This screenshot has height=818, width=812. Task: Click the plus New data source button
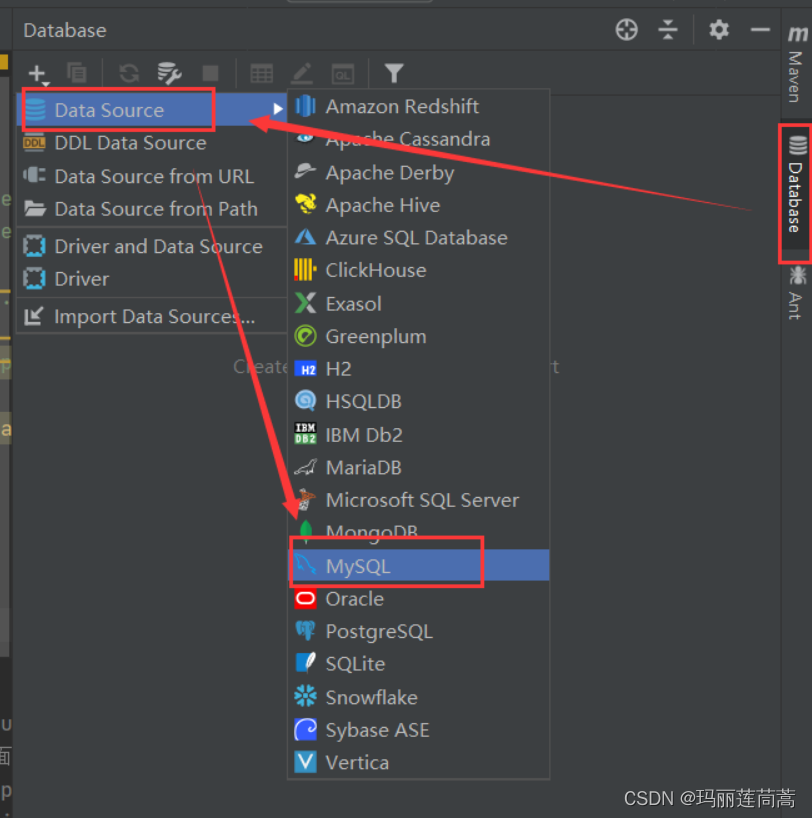pos(38,74)
